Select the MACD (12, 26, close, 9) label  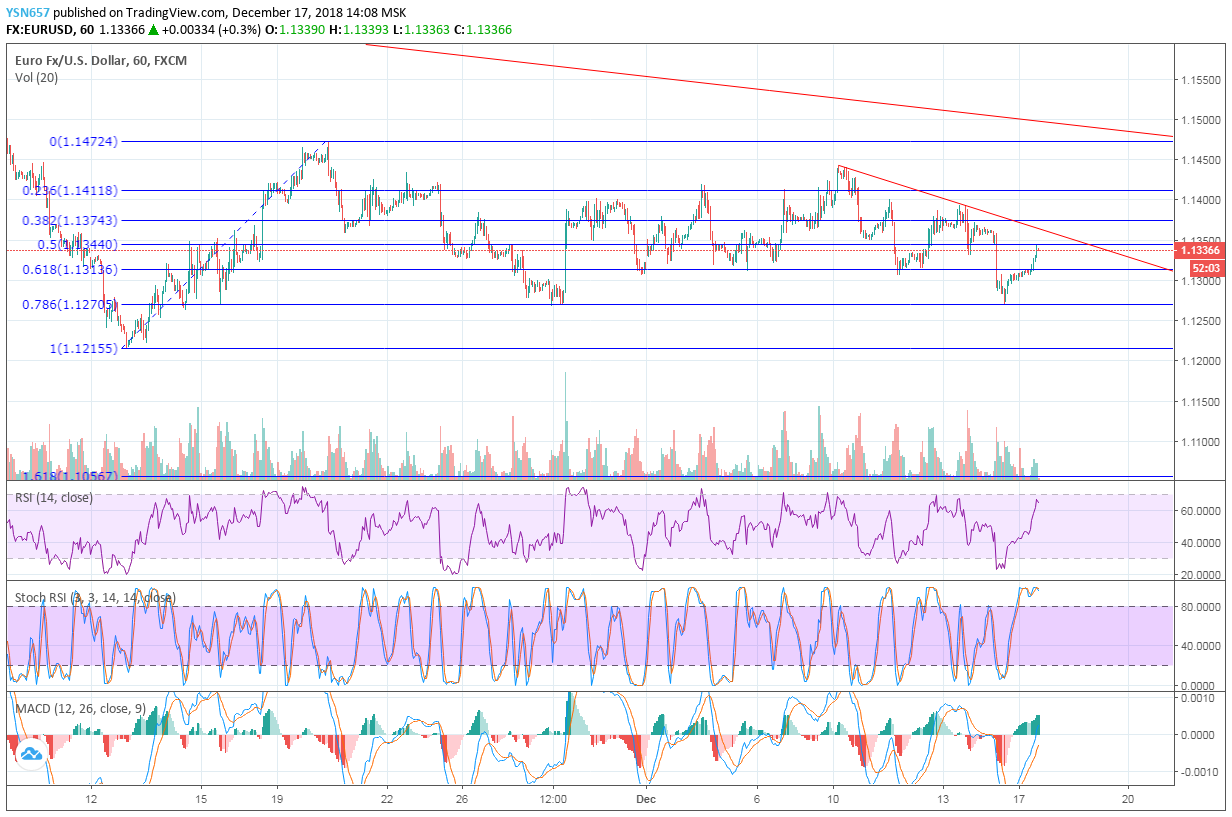click(x=81, y=708)
